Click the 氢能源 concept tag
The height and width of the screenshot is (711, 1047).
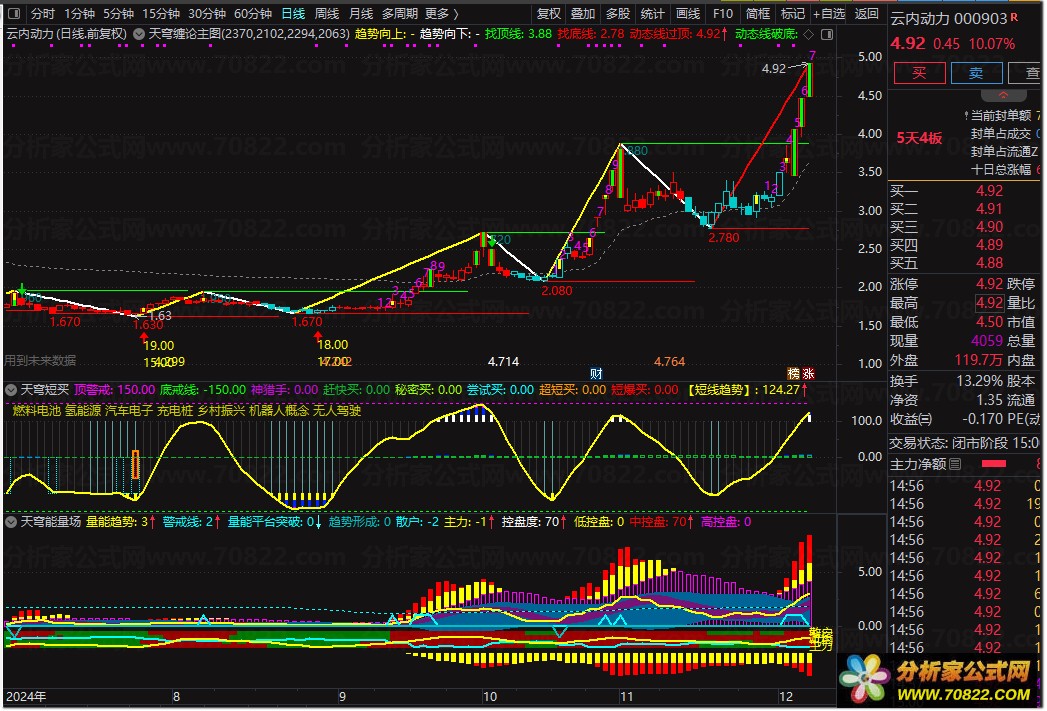click(x=83, y=410)
